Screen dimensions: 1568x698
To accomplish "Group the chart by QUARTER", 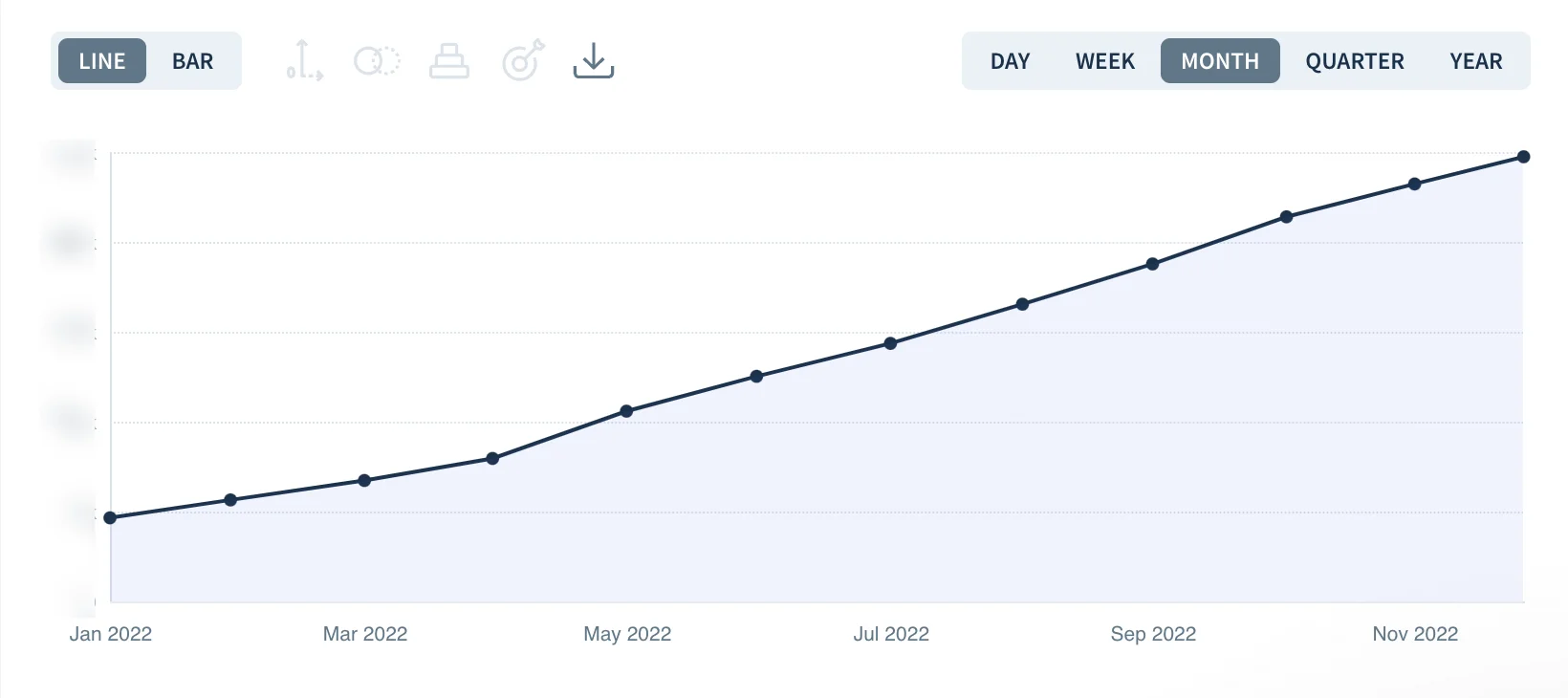I will [x=1354, y=61].
